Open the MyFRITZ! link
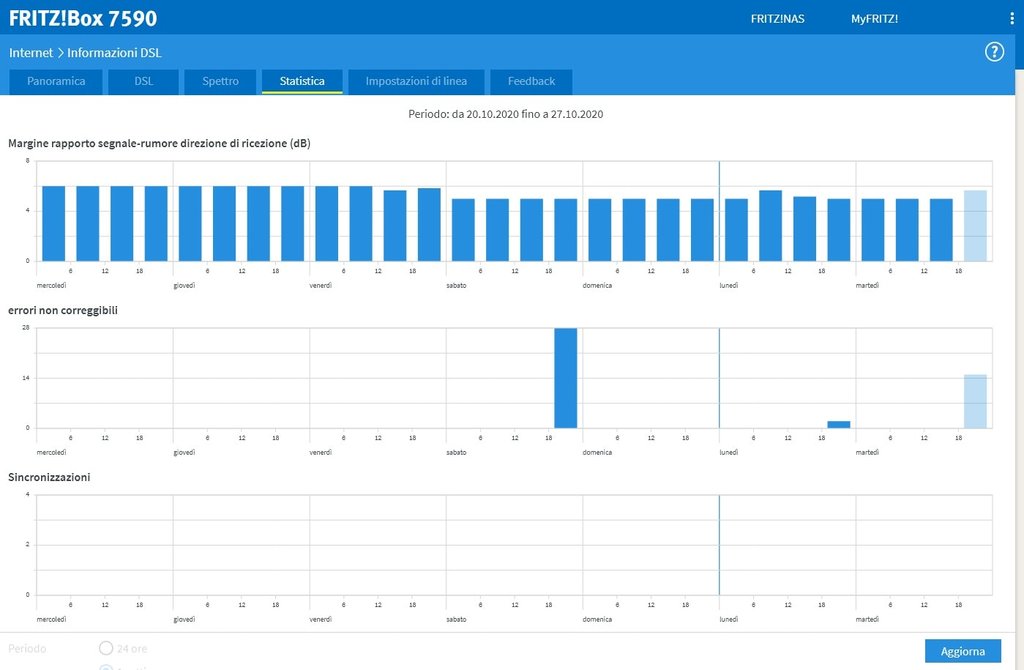 [x=874, y=19]
